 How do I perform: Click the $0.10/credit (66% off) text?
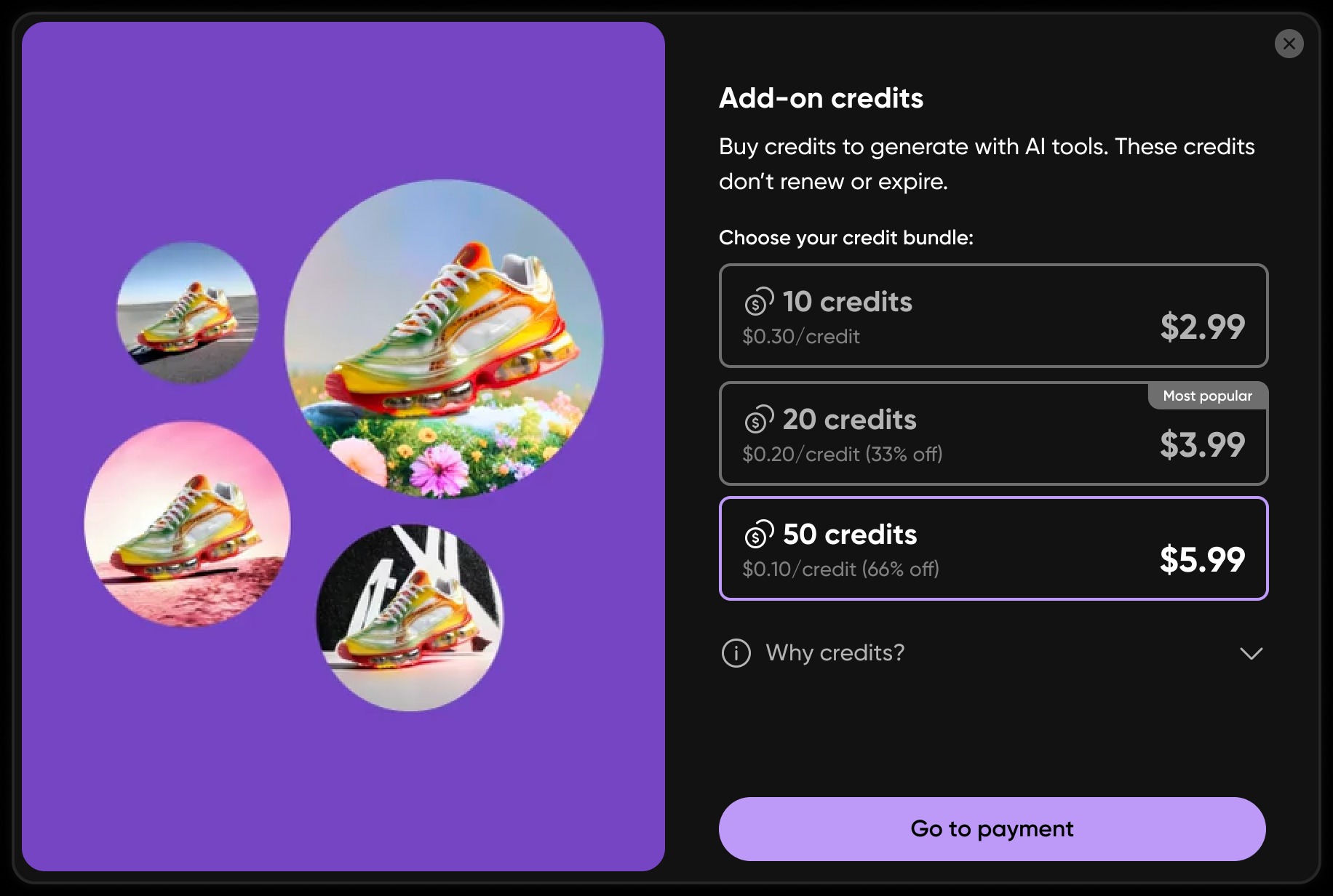[840, 569]
